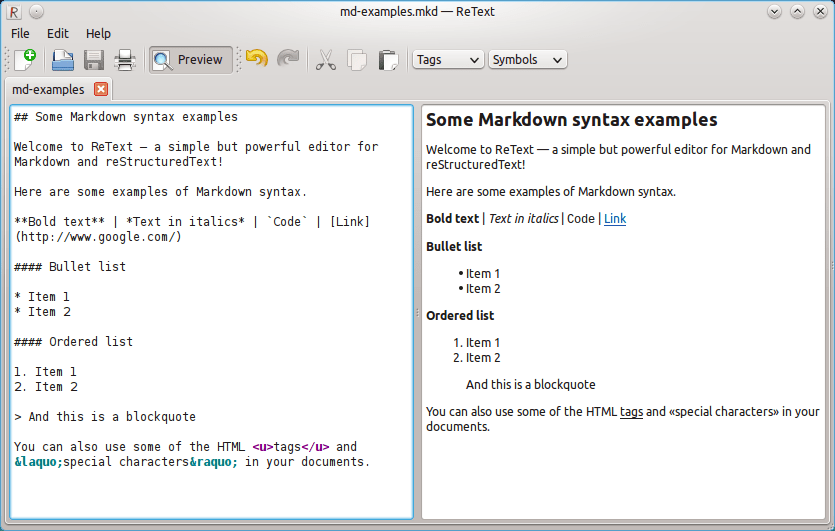
Task: Cut selection using the scissors icon
Action: (x=325, y=60)
